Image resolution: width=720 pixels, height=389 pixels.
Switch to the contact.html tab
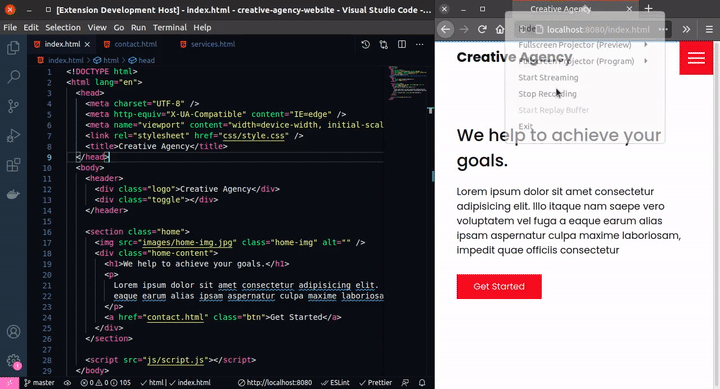pos(135,44)
